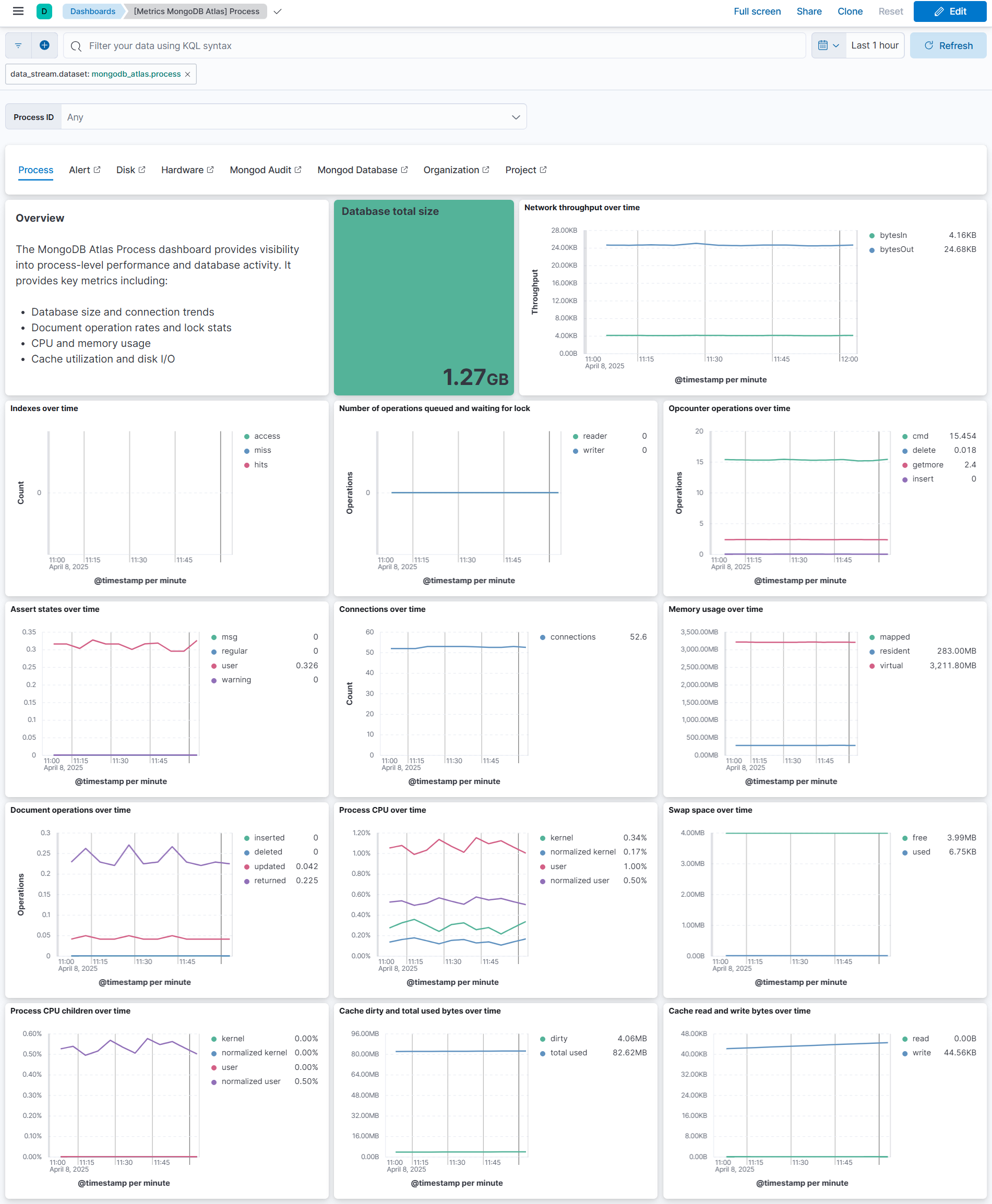The width and height of the screenshot is (992, 1204).
Task: Click the checkmark icon beside breadcrumb
Action: click(x=278, y=11)
